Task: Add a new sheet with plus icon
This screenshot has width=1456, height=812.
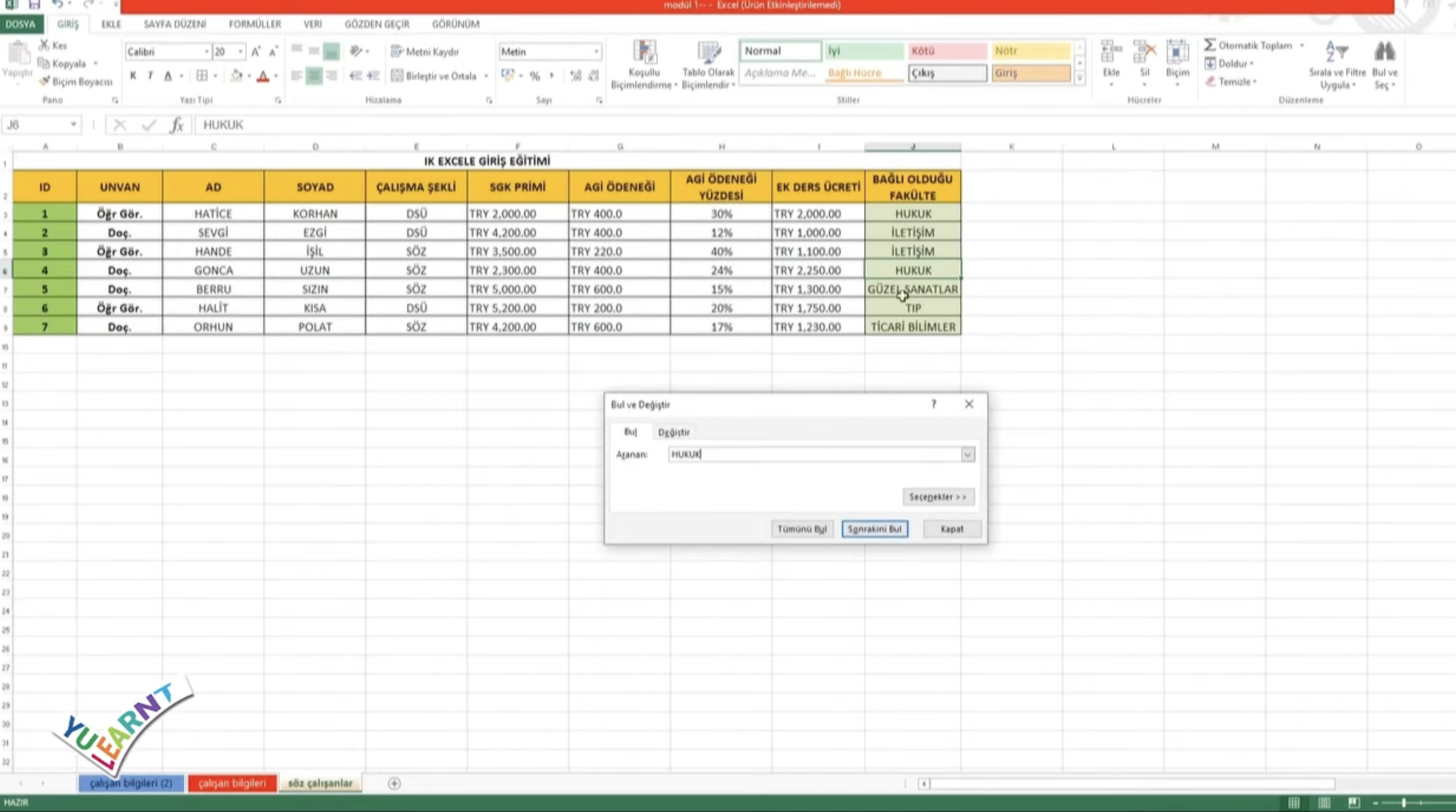Action: pos(395,783)
